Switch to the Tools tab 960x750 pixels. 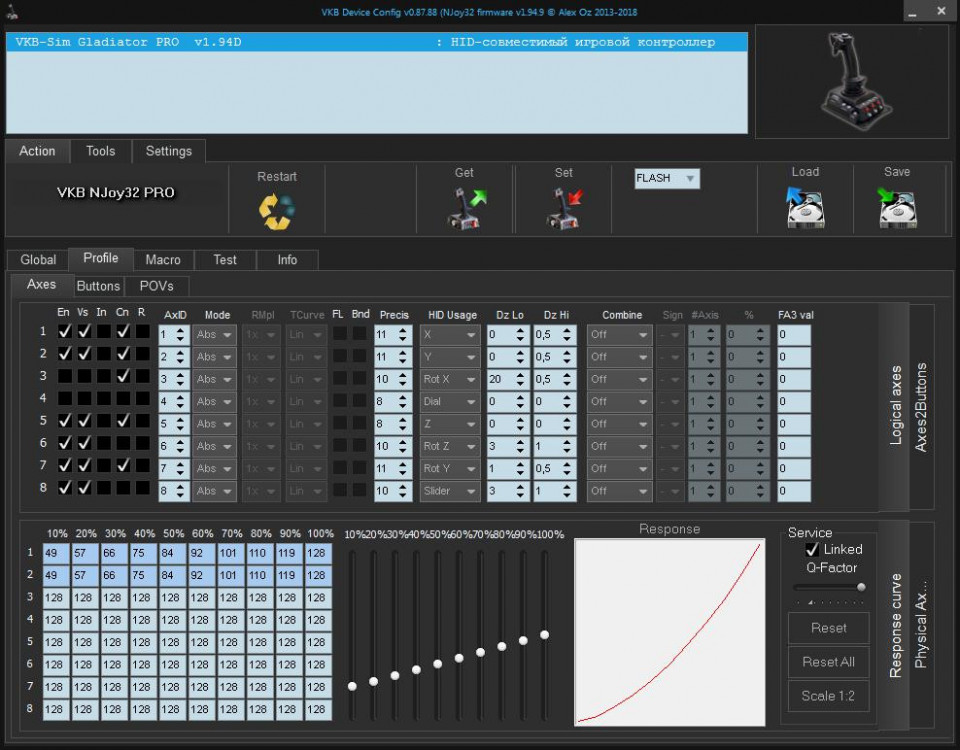(x=100, y=151)
